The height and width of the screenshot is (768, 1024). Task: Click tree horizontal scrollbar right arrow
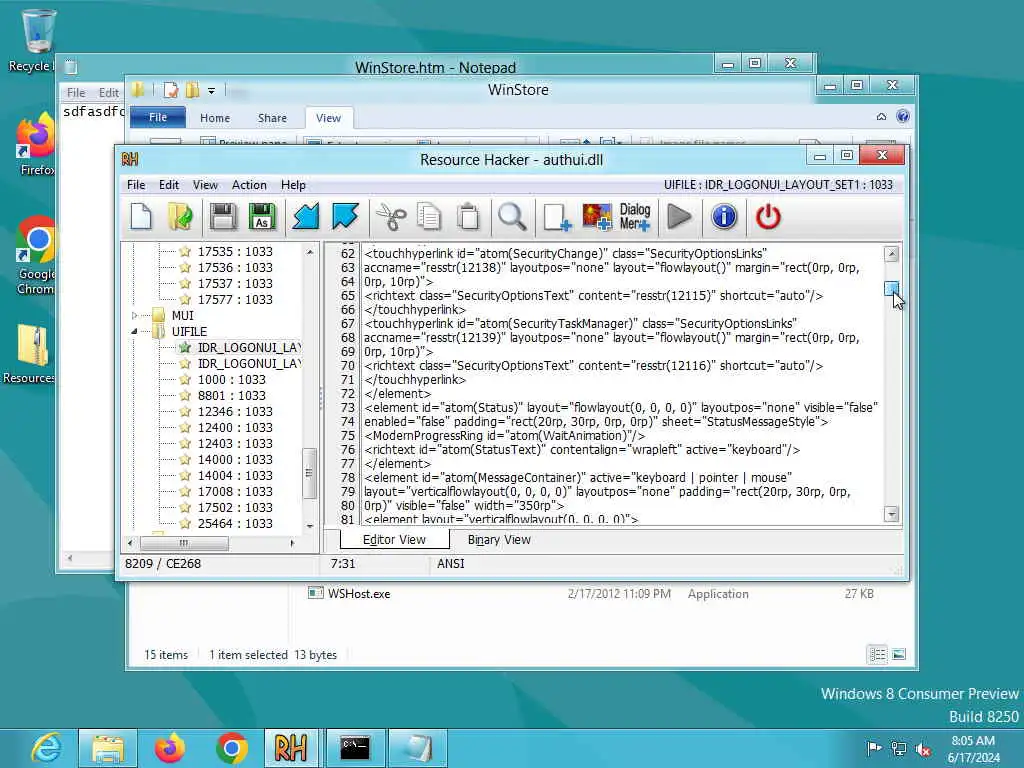pos(292,543)
